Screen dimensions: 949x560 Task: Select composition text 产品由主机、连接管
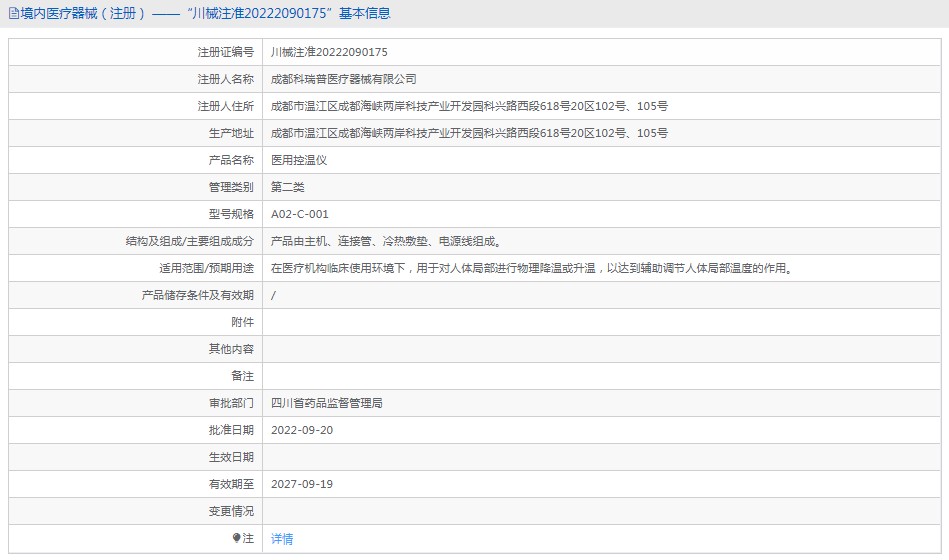(x=321, y=241)
